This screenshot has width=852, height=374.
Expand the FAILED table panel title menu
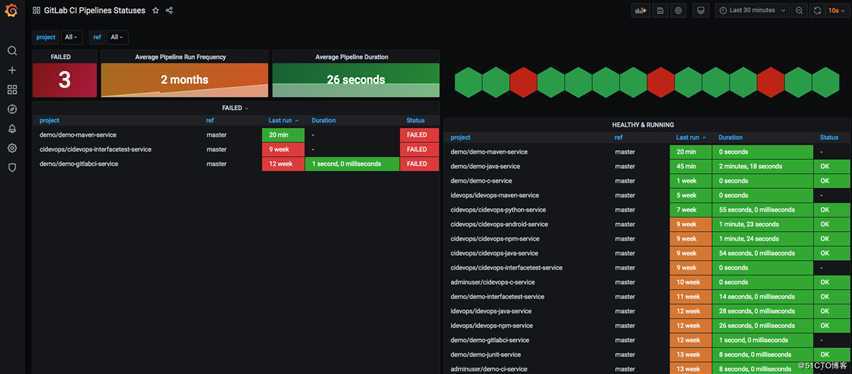click(x=235, y=108)
